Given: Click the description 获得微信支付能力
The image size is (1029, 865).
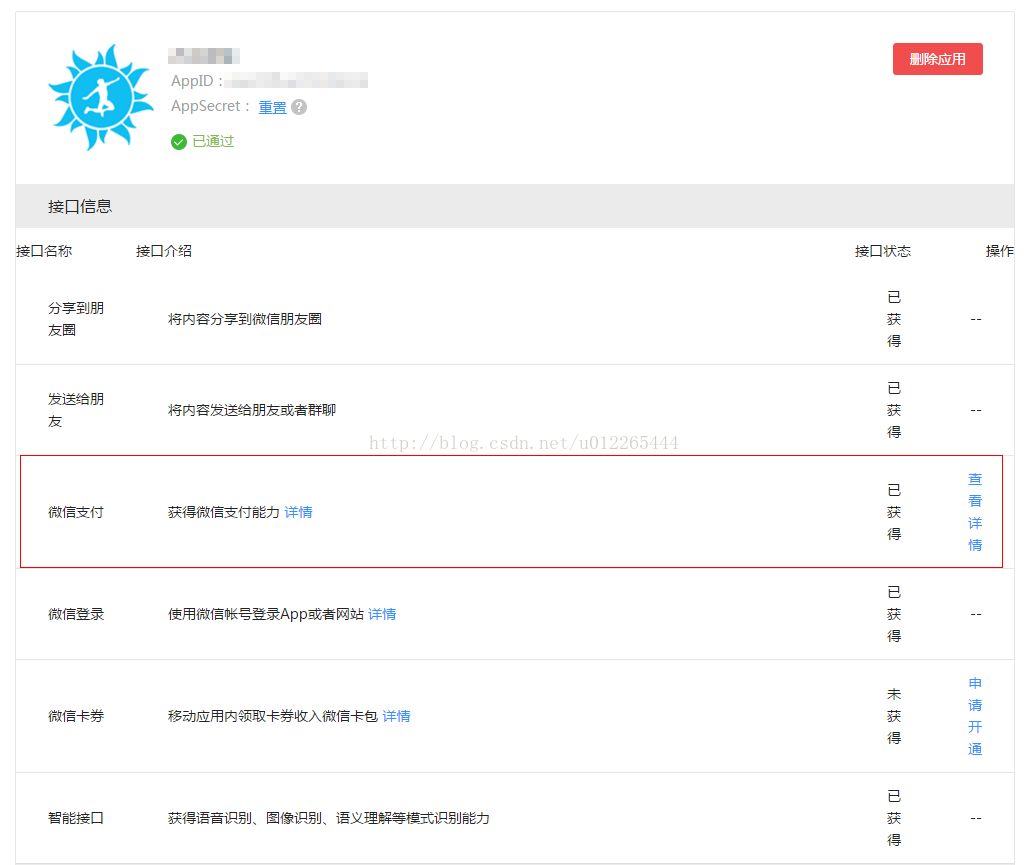Looking at the screenshot, I should pyautogui.click(x=224, y=512).
